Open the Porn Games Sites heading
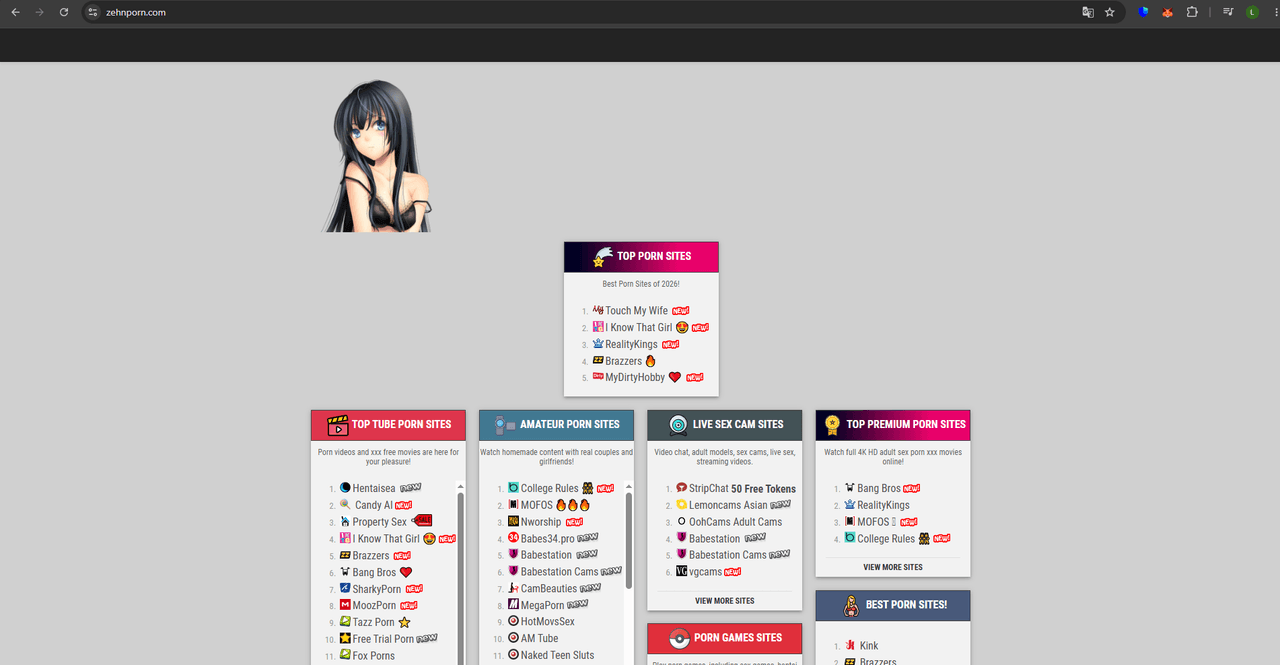The image size is (1280, 665). click(738, 638)
